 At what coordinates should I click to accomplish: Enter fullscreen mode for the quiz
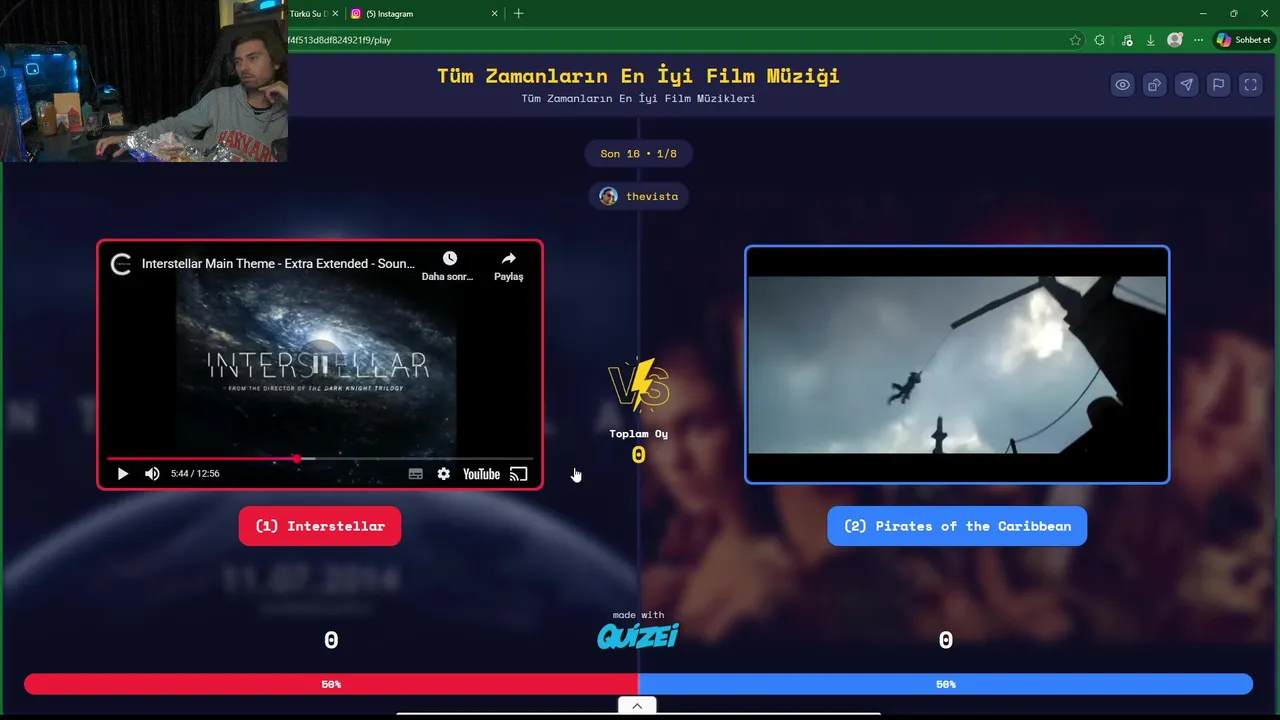(x=1251, y=85)
